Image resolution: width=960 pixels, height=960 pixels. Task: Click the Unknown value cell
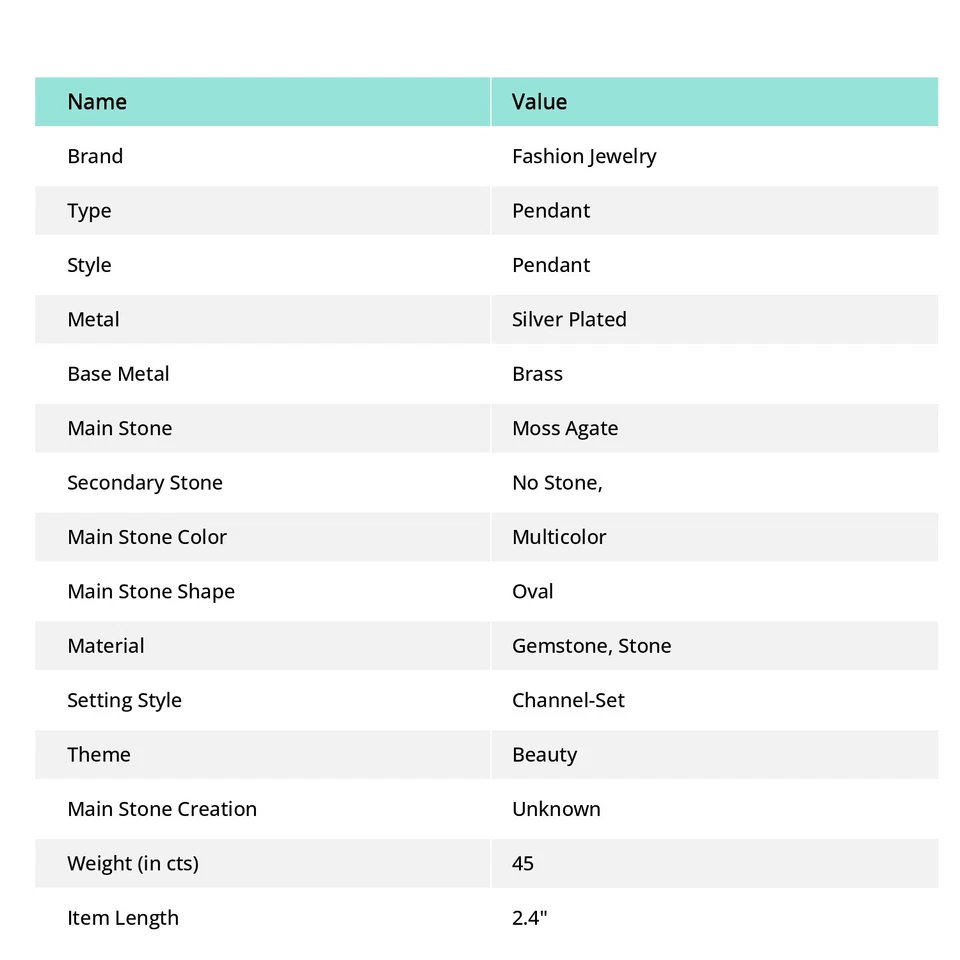556,809
